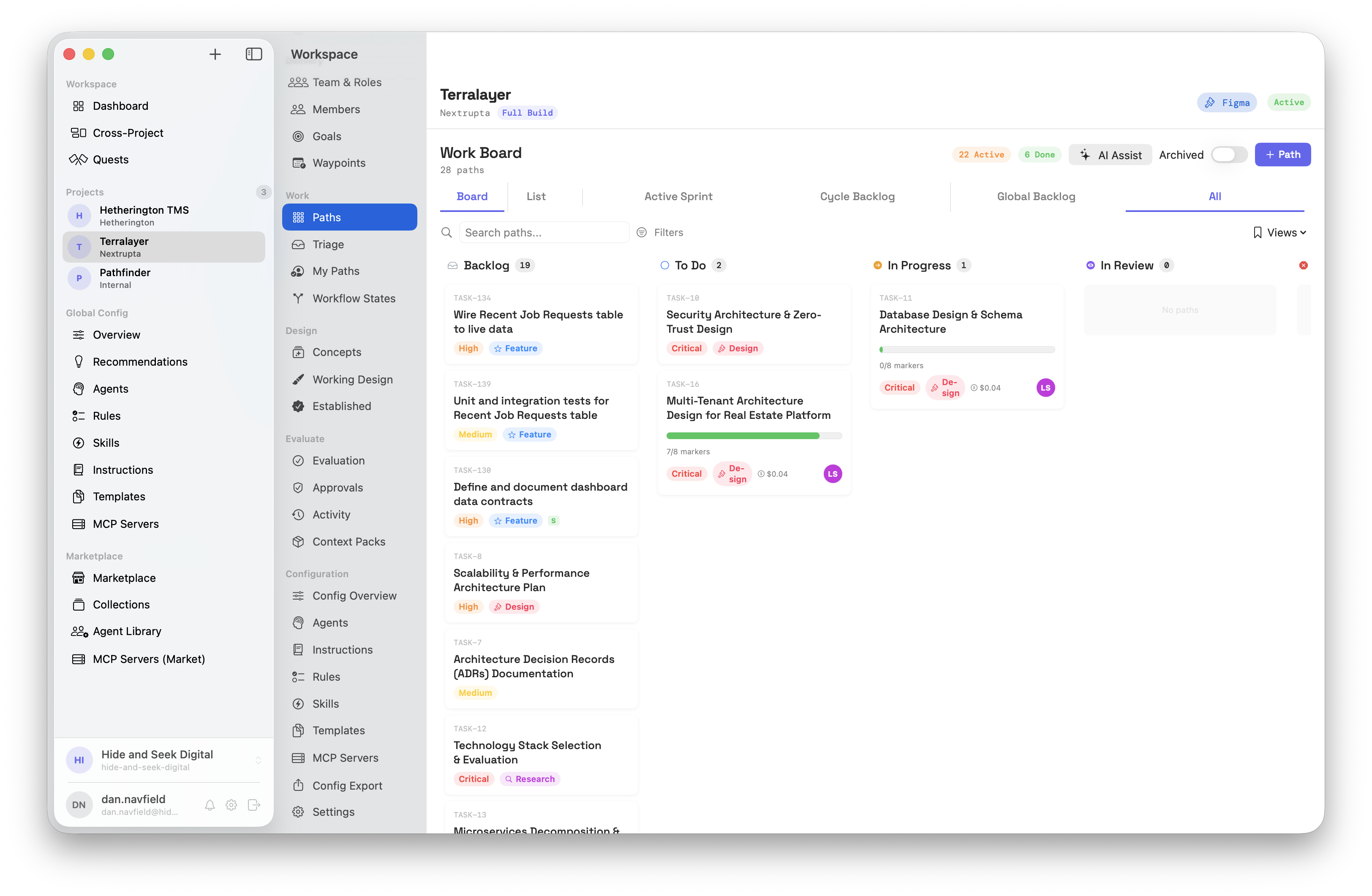Image resolution: width=1372 pixels, height=896 pixels.
Task: Click the red remove icon beside In Review
Action: coord(1303,265)
